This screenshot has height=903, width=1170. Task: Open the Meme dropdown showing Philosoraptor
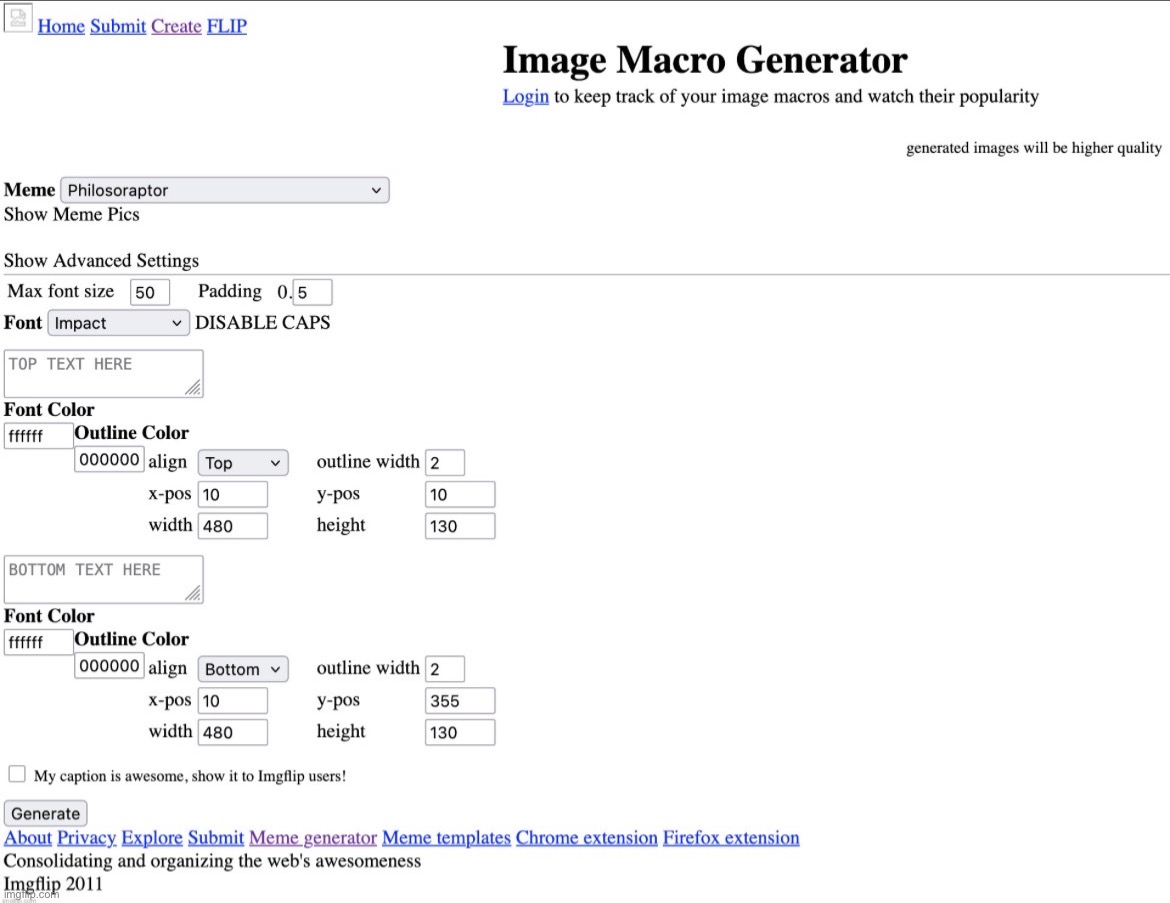224,190
